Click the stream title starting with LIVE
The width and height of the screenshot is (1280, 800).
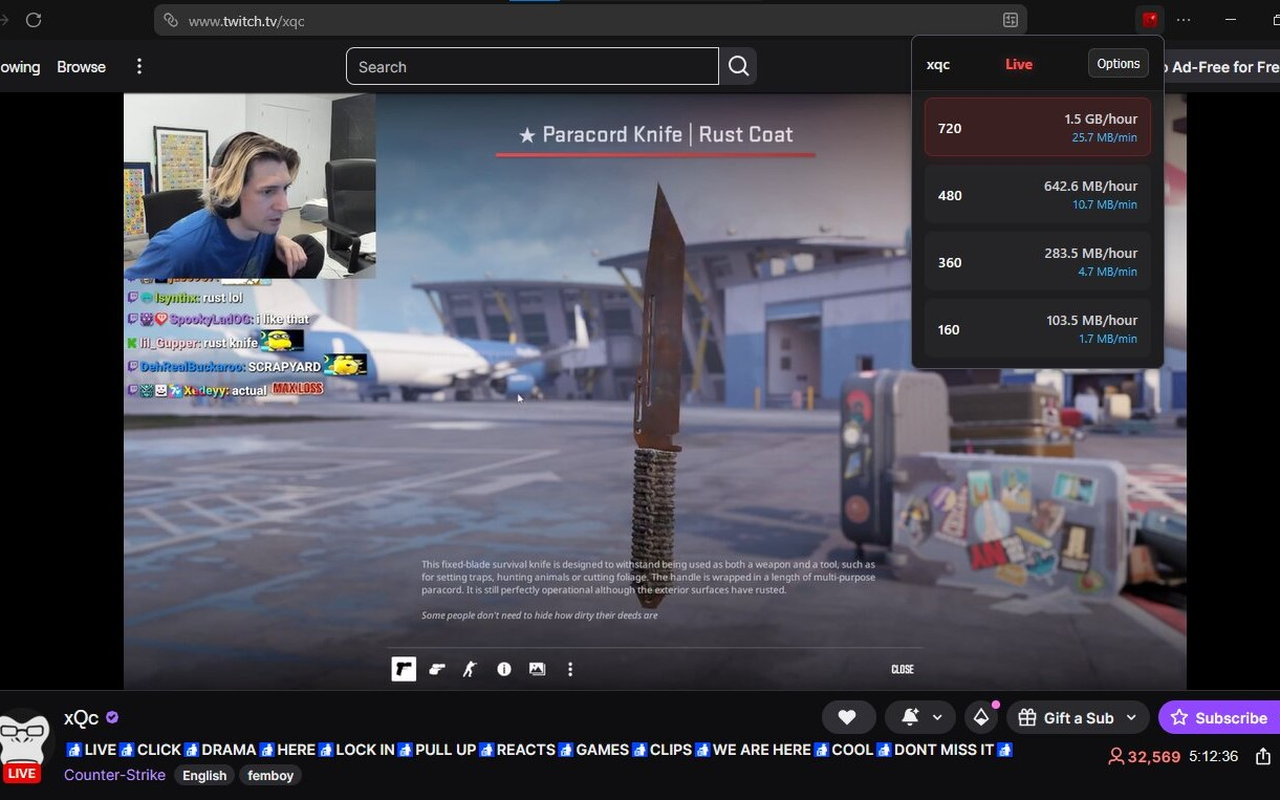tap(540, 750)
